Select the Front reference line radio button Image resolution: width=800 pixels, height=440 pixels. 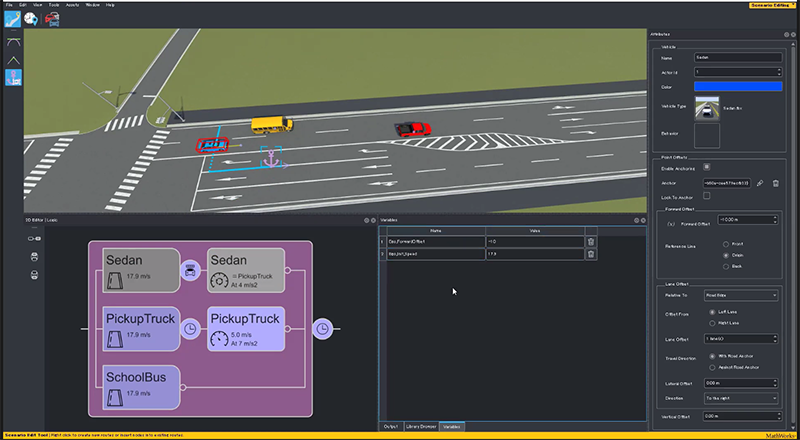[x=724, y=243]
